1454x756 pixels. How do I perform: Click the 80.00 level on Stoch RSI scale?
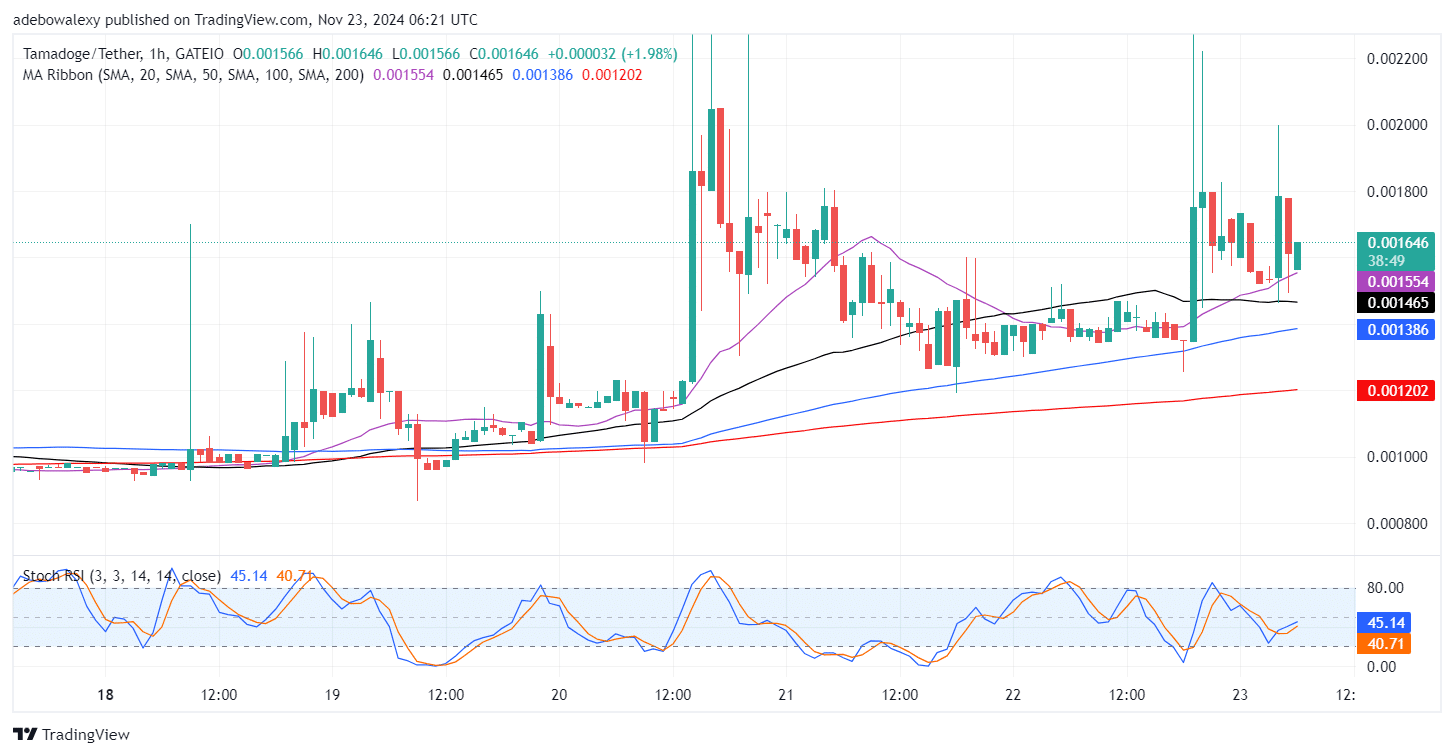click(1384, 588)
